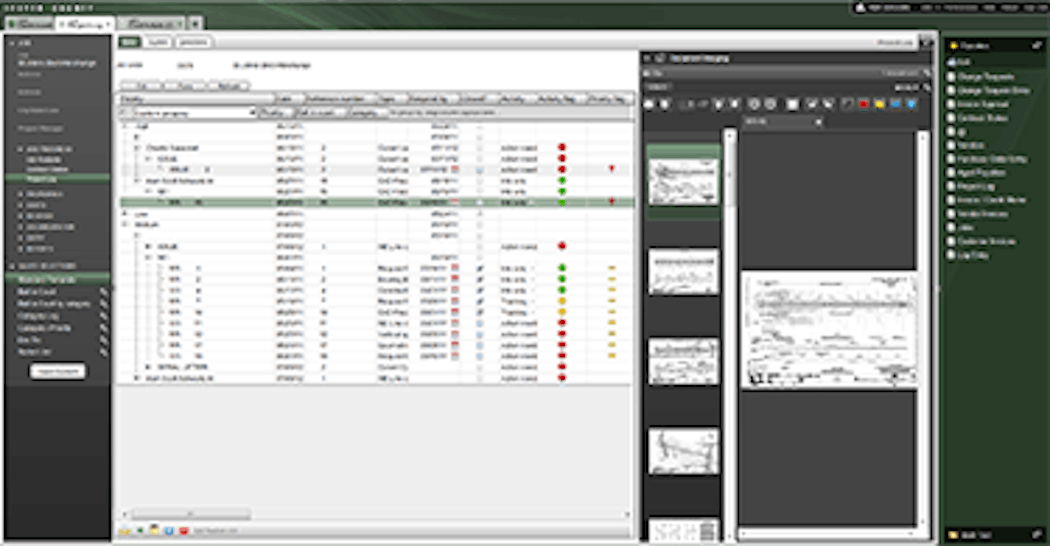Select the second page thumbnail in imaging panel
Screen dimensions: 1050x546
click(683, 271)
